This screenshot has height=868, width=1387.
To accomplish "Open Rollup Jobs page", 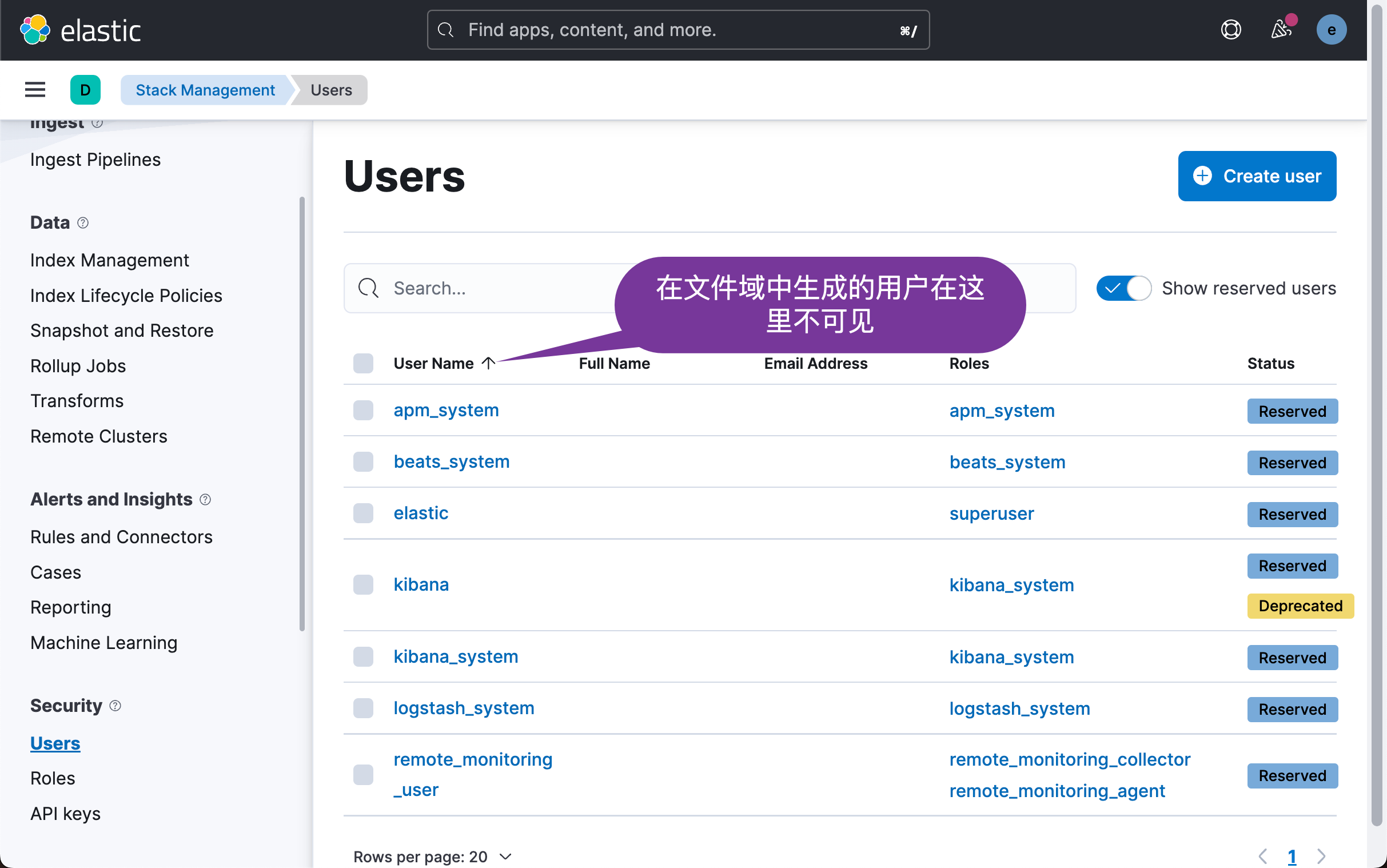I will click(78, 367).
